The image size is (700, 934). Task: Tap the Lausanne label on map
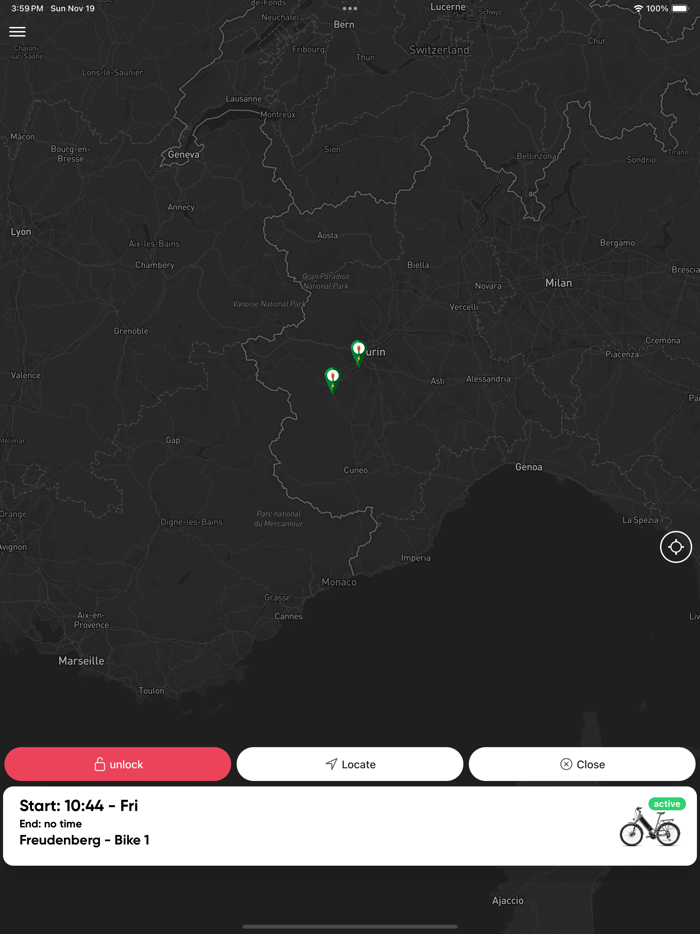pos(243,99)
